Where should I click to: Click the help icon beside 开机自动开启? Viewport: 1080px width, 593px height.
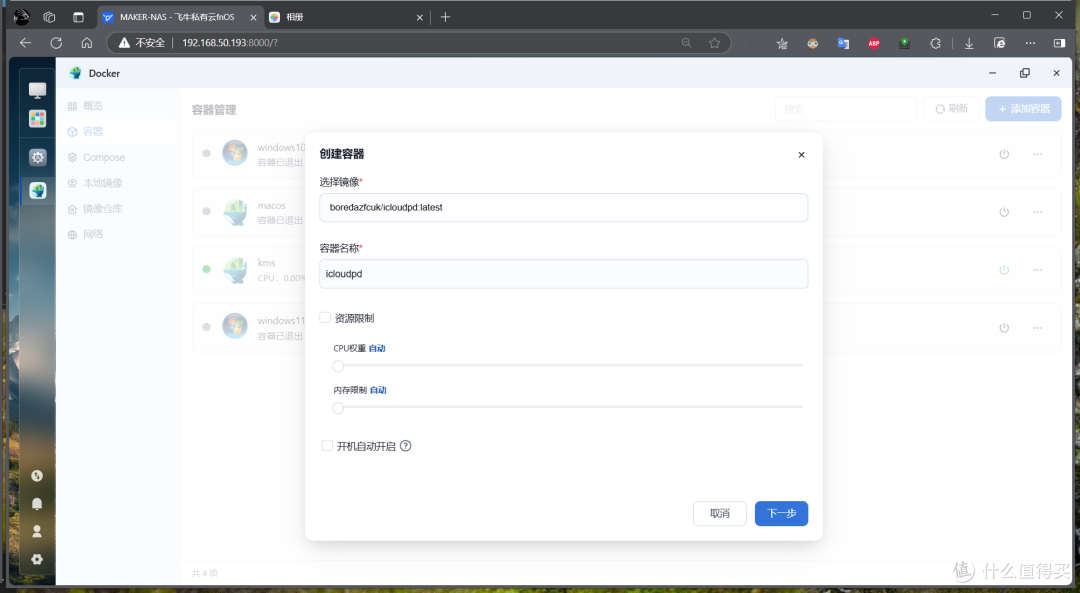click(406, 446)
